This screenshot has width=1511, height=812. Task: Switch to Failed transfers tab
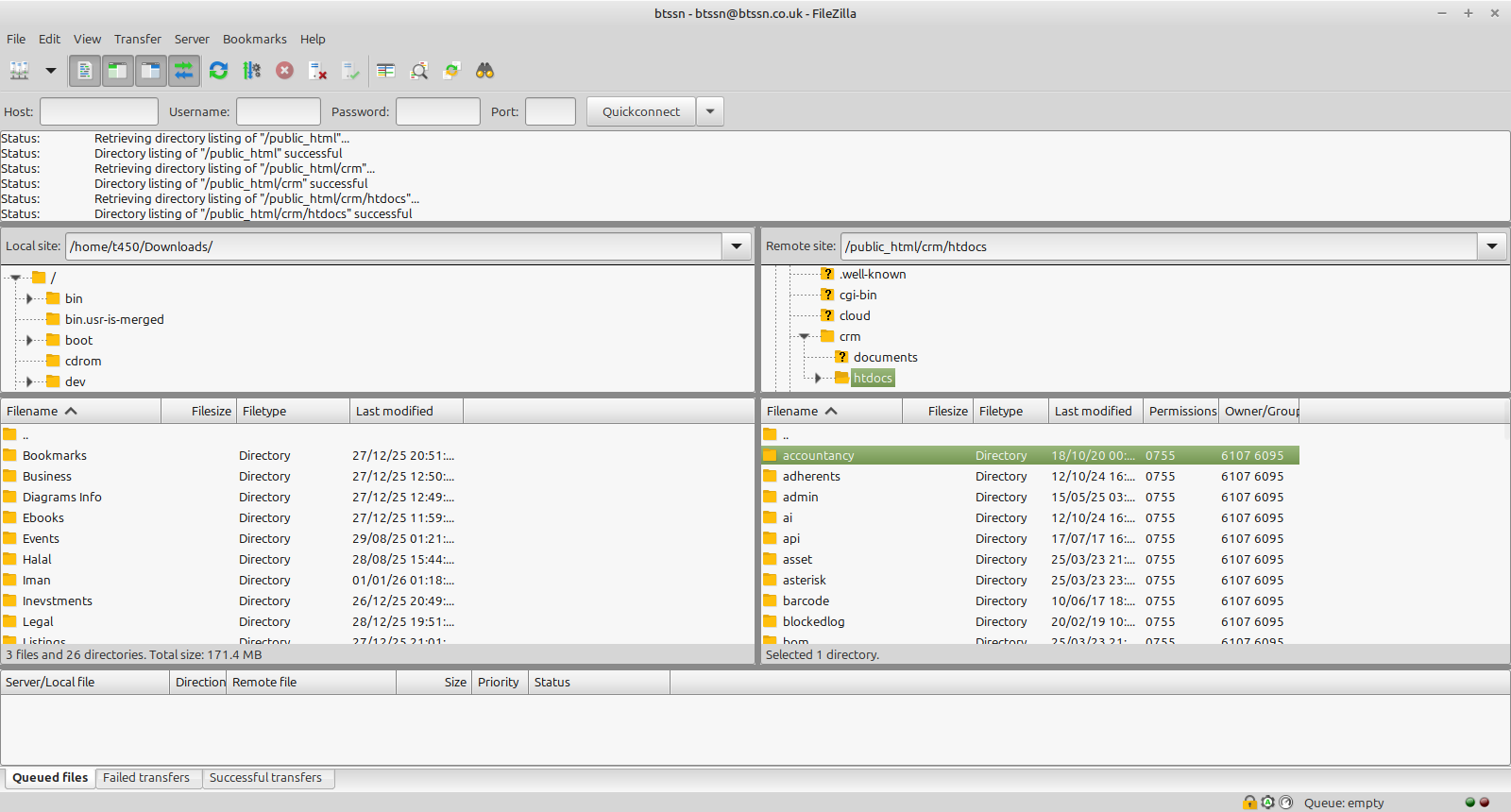[x=146, y=778]
